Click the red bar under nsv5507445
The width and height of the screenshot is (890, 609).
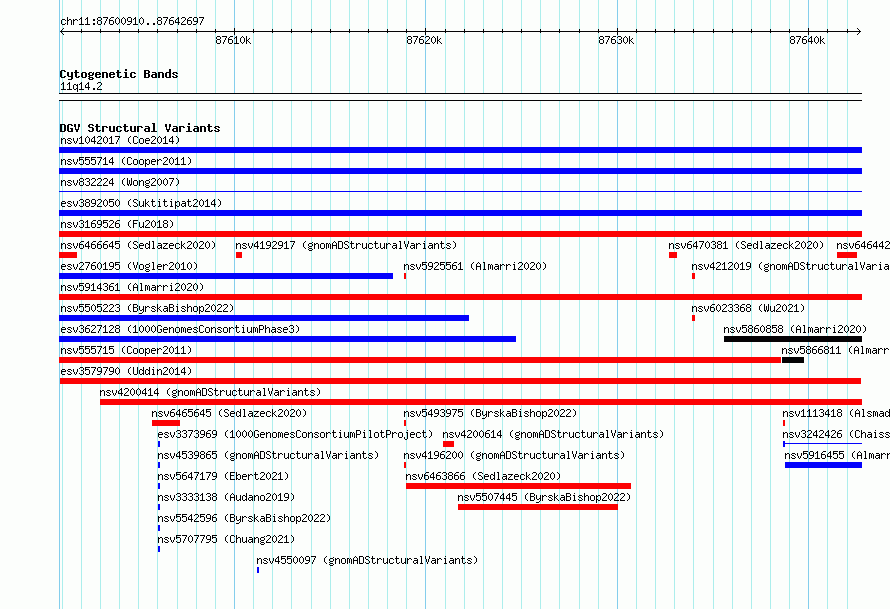538,507
